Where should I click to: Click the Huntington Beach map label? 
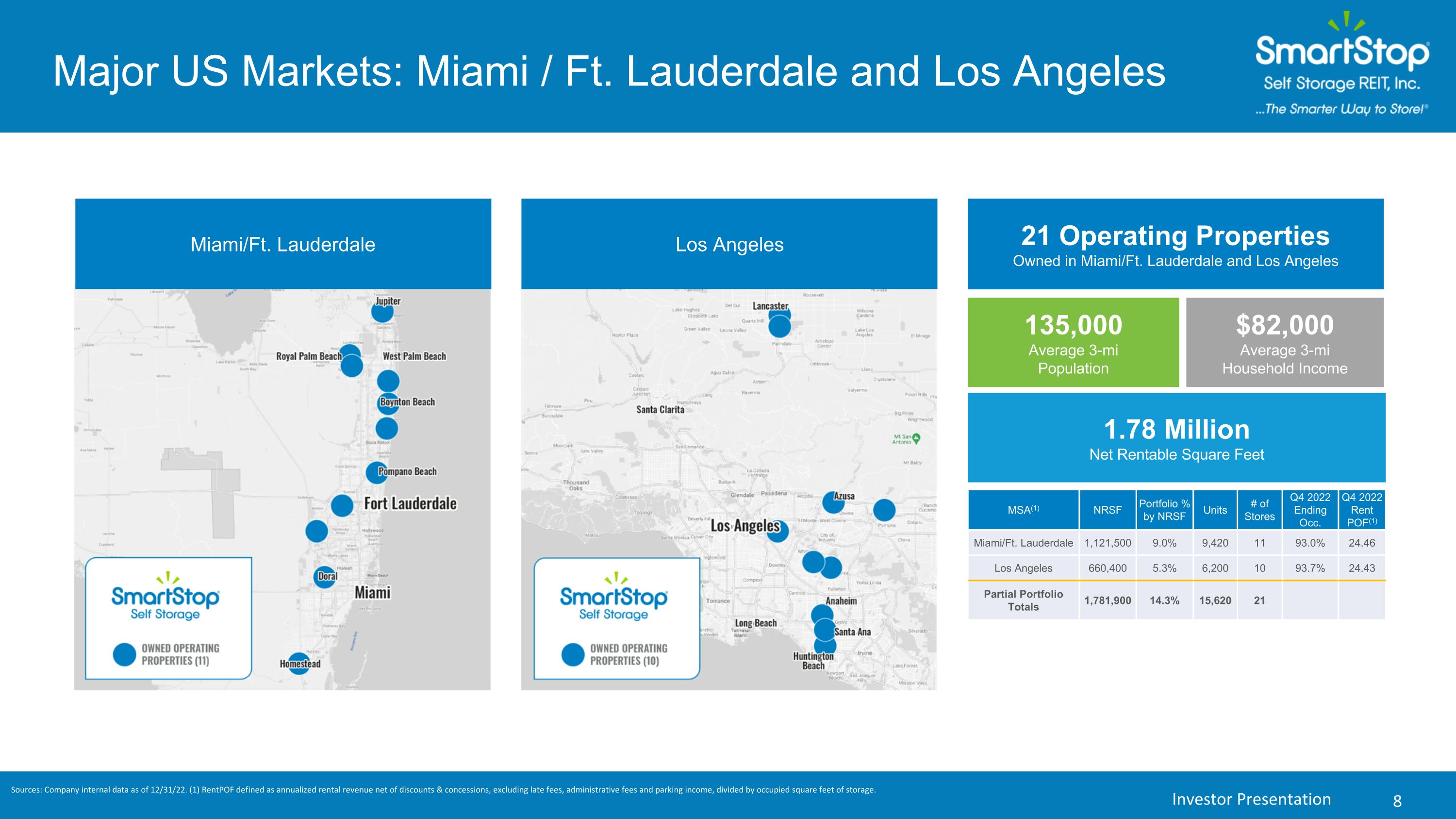coord(813,661)
